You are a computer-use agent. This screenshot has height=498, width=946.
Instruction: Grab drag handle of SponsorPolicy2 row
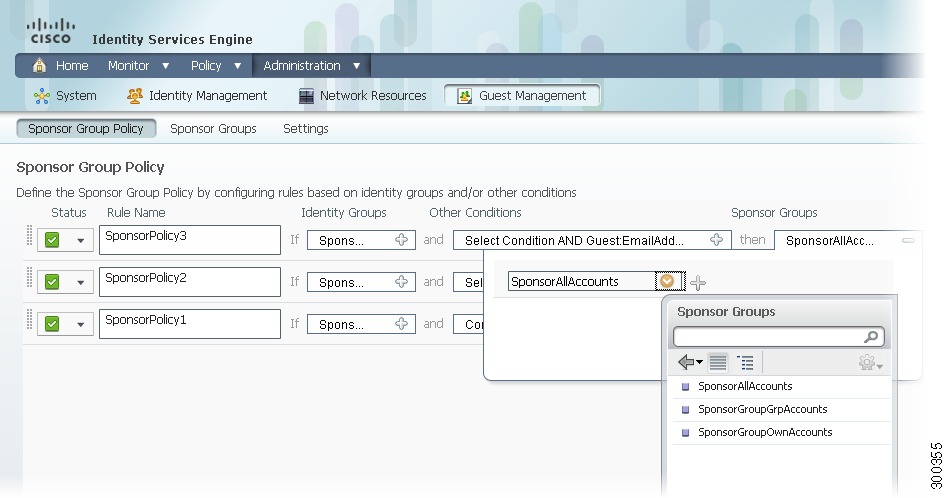point(29,278)
